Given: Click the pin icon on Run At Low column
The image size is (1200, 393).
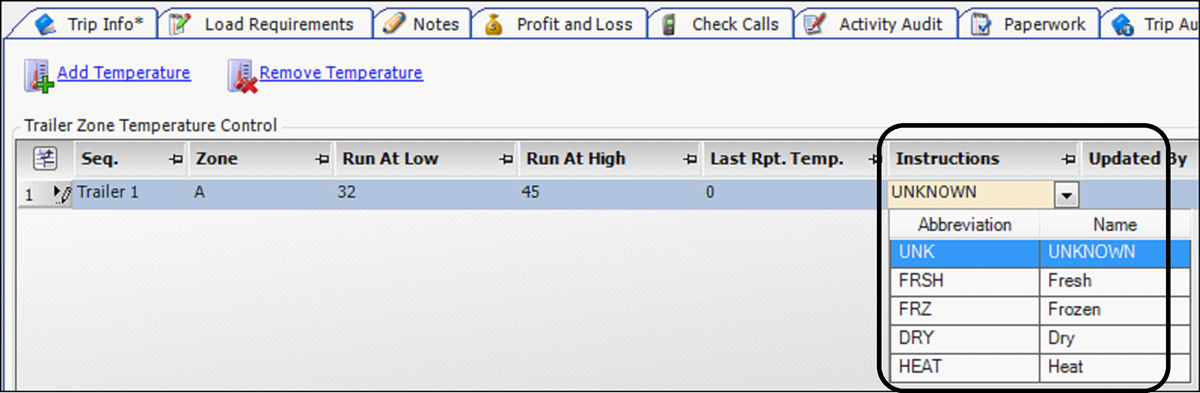Looking at the screenshot, I should click(x=506, y=159).
